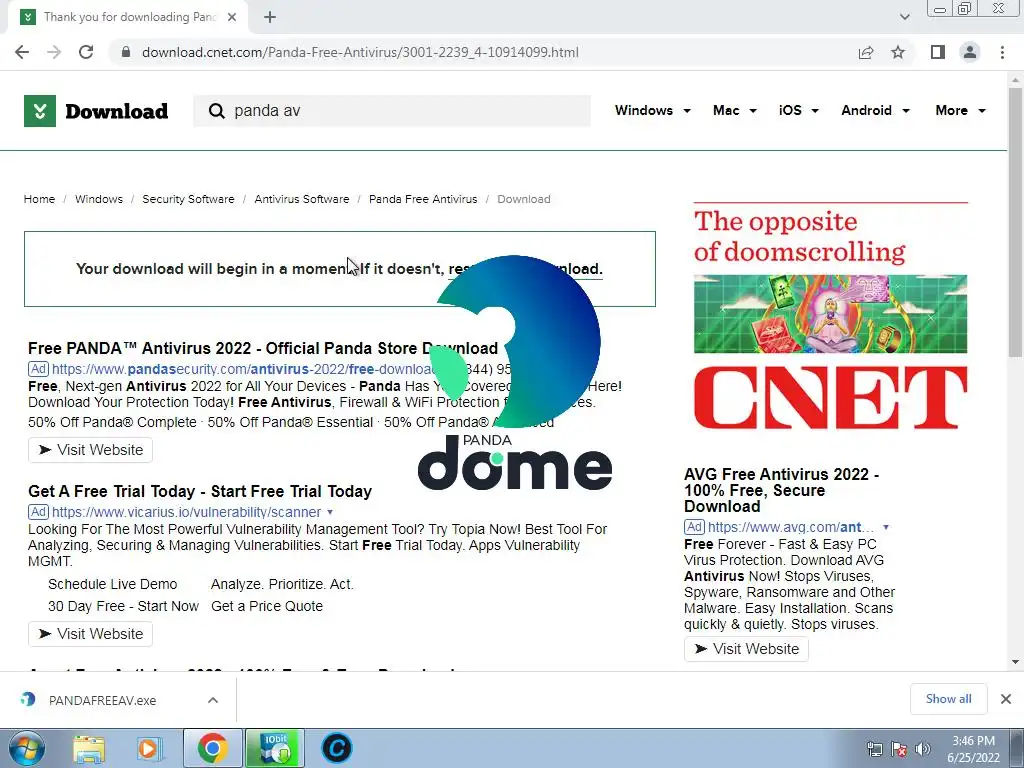Close the 'Thank you for downloading' tab
1024x768 pixels.
point(232,17)
